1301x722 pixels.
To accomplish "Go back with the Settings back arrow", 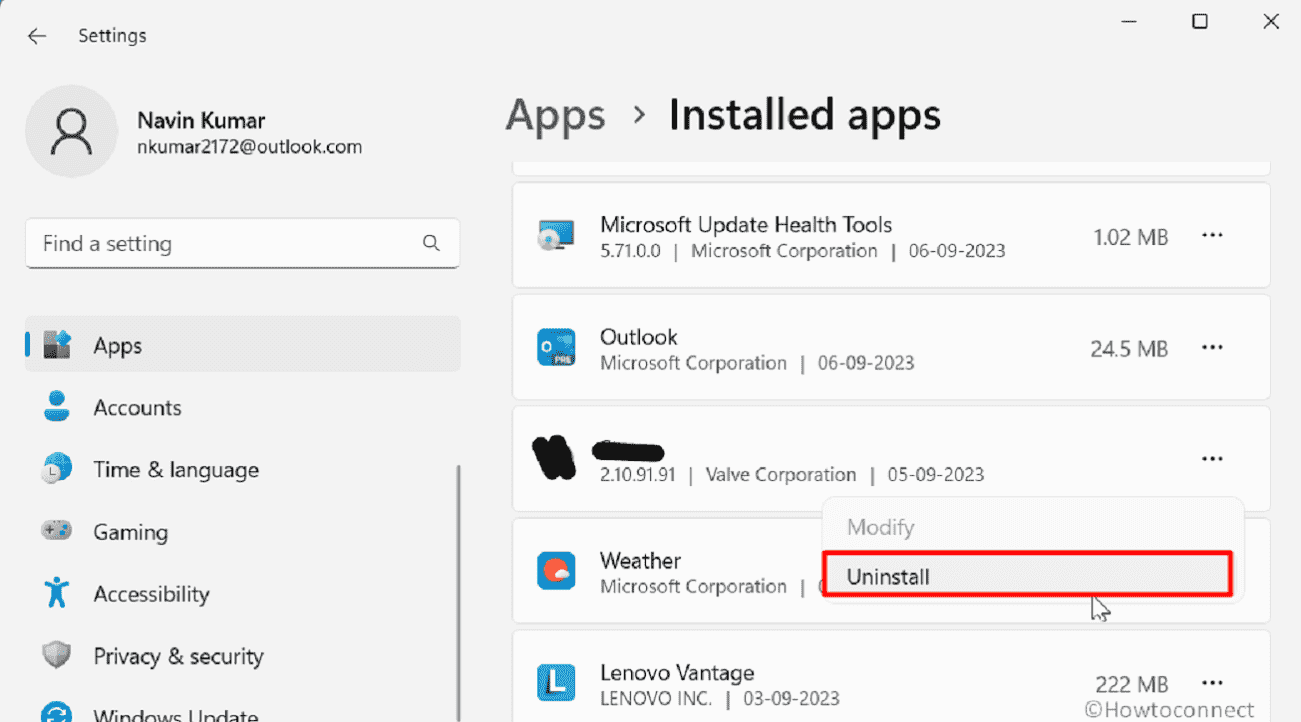I will 37,36.
